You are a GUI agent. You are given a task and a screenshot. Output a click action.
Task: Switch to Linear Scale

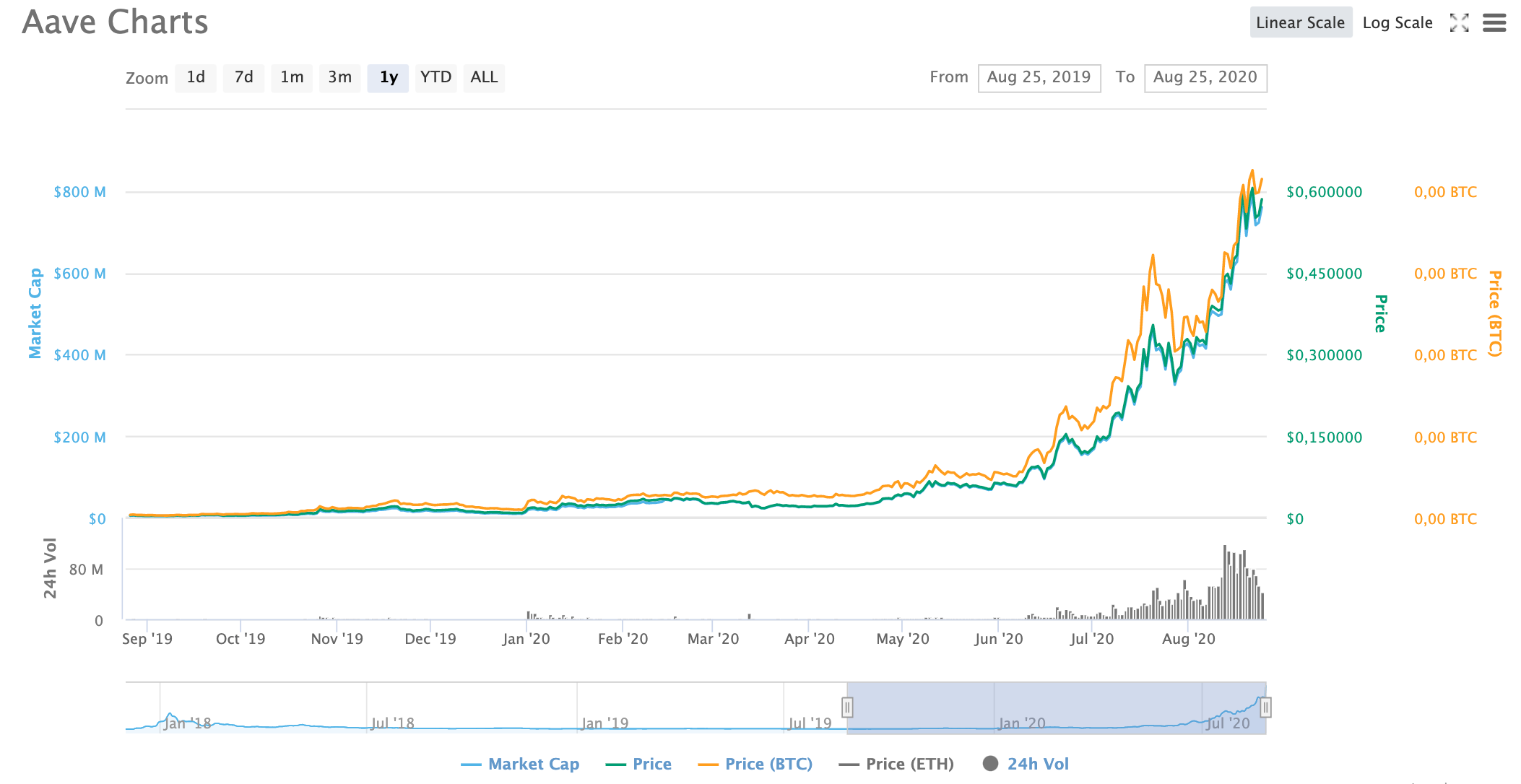coord(1300,23)
